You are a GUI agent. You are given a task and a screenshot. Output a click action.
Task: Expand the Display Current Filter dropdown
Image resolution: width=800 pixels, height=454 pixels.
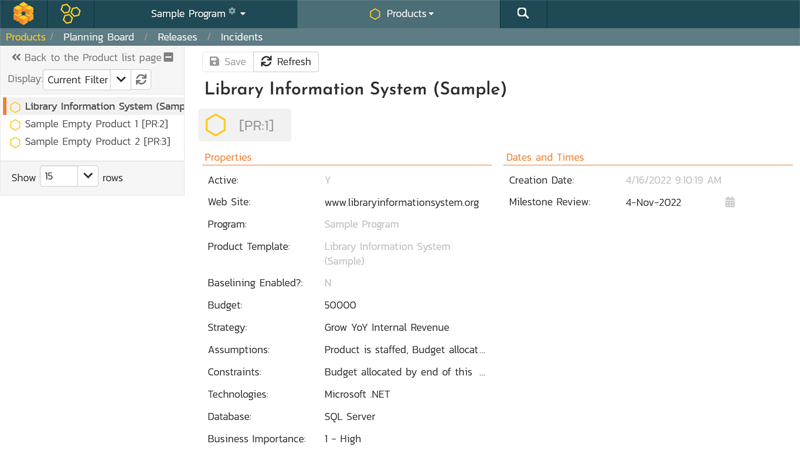(x=121, y=80)
